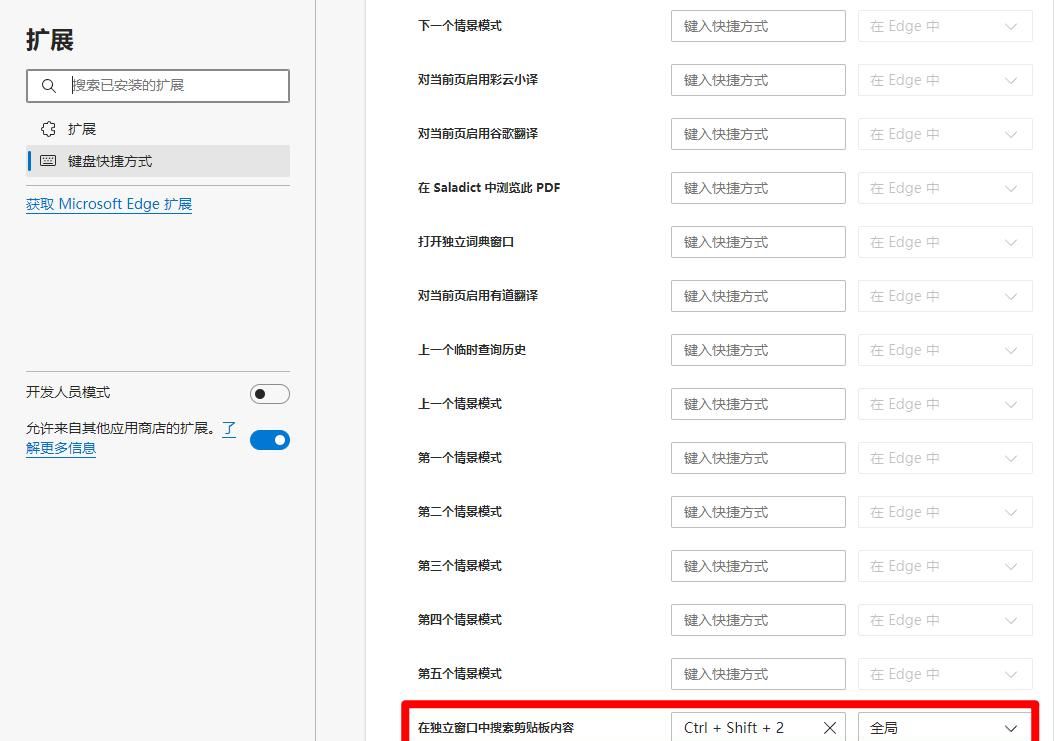Open the 获取 Microsoft Edge 扩展 link

(x=108, y=203)
